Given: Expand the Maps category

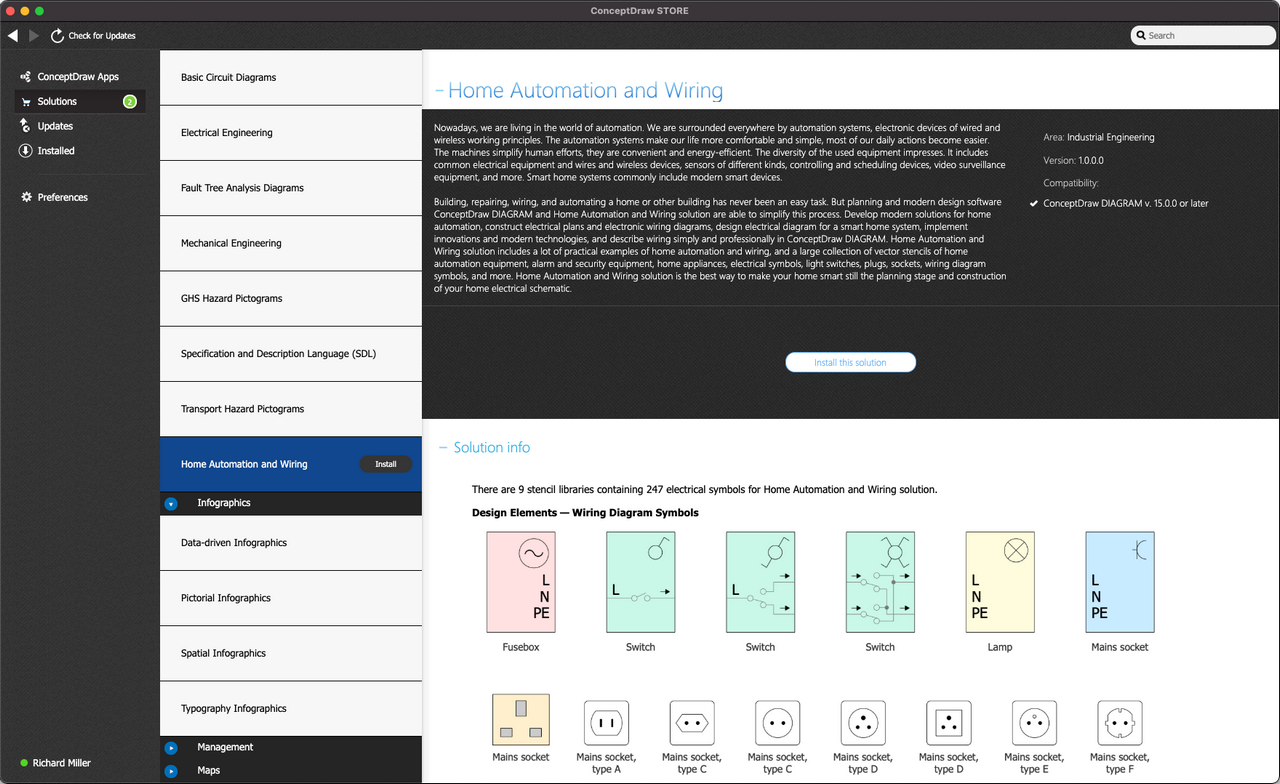Looking at the screenshot, I should (171, 771).
